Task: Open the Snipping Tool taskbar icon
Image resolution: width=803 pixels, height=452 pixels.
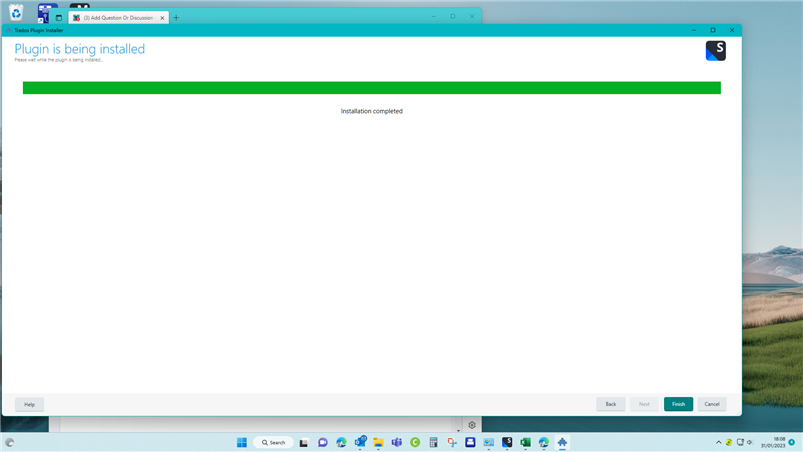Action: point(452,442)
